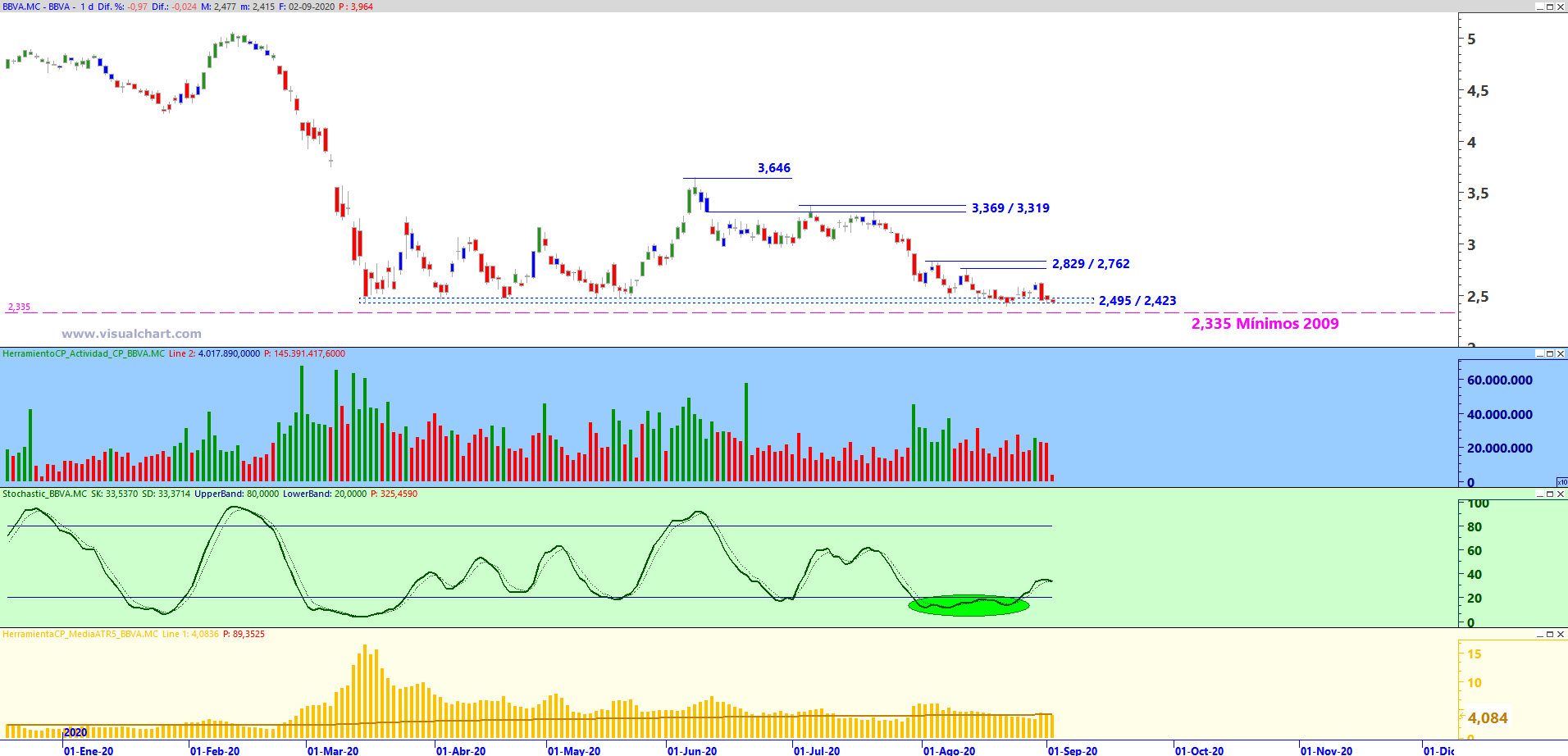Minimize the Stochastic_BBVA.MC panel
The height and width of the screenshot is (756, 1568).
point(1539,494)
